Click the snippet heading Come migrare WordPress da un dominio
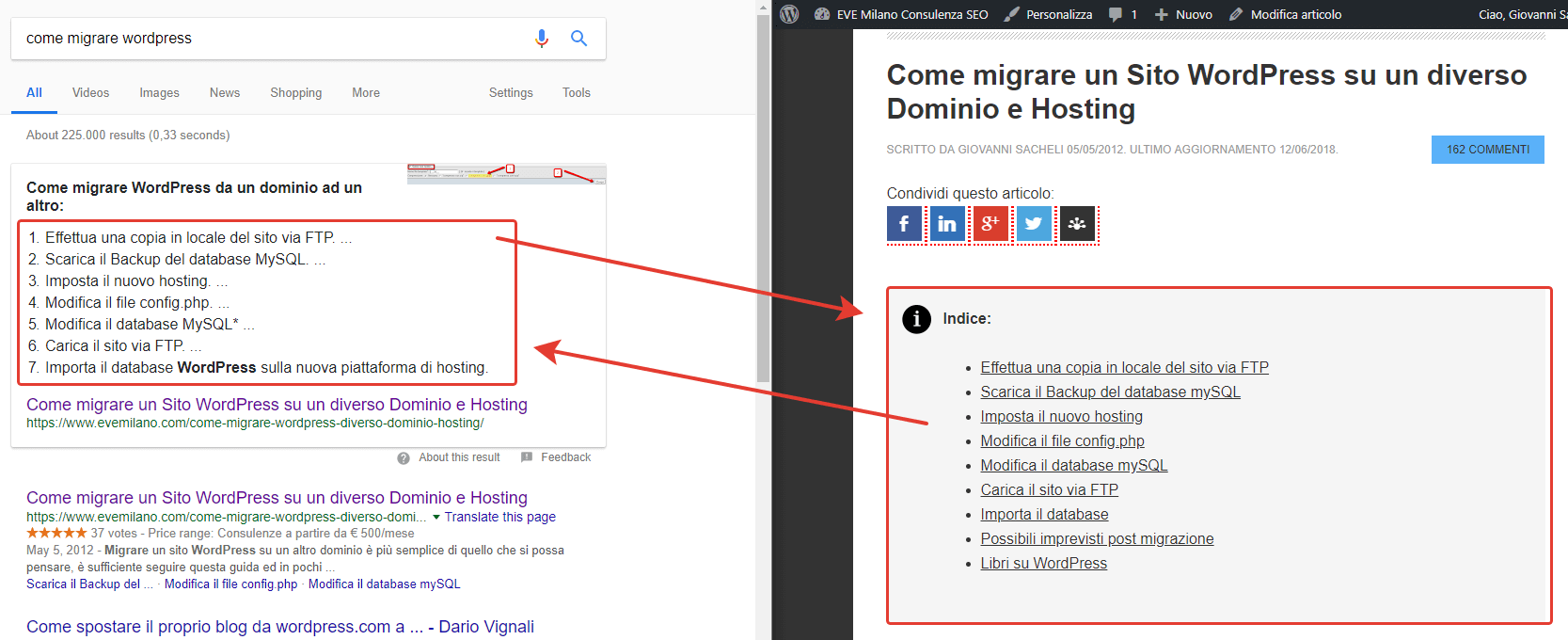1568x640 pixels. click(195, 197)
